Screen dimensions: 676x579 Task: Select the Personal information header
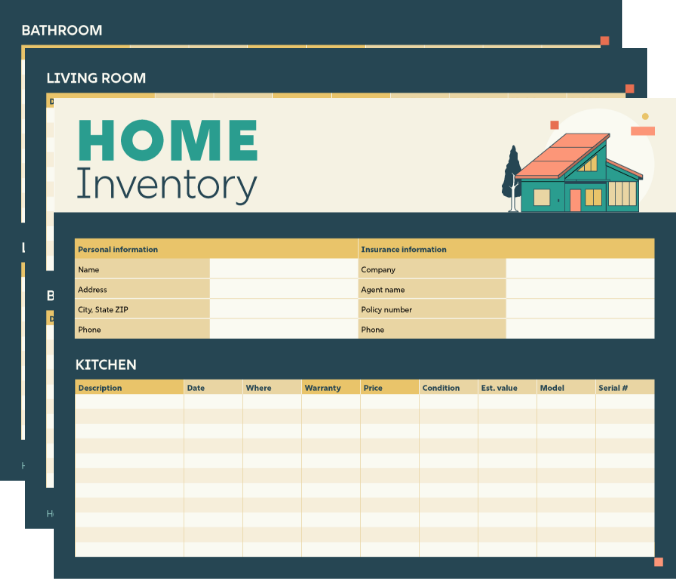click(216, 249)
